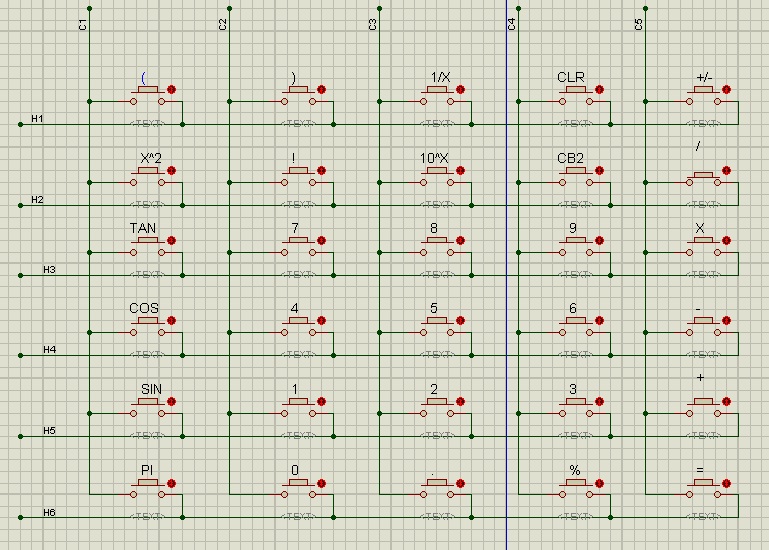This screenshot has height=550, width=769.
Task: Click the COS pushbutton switch symbol
Action: tap(147, 327)
